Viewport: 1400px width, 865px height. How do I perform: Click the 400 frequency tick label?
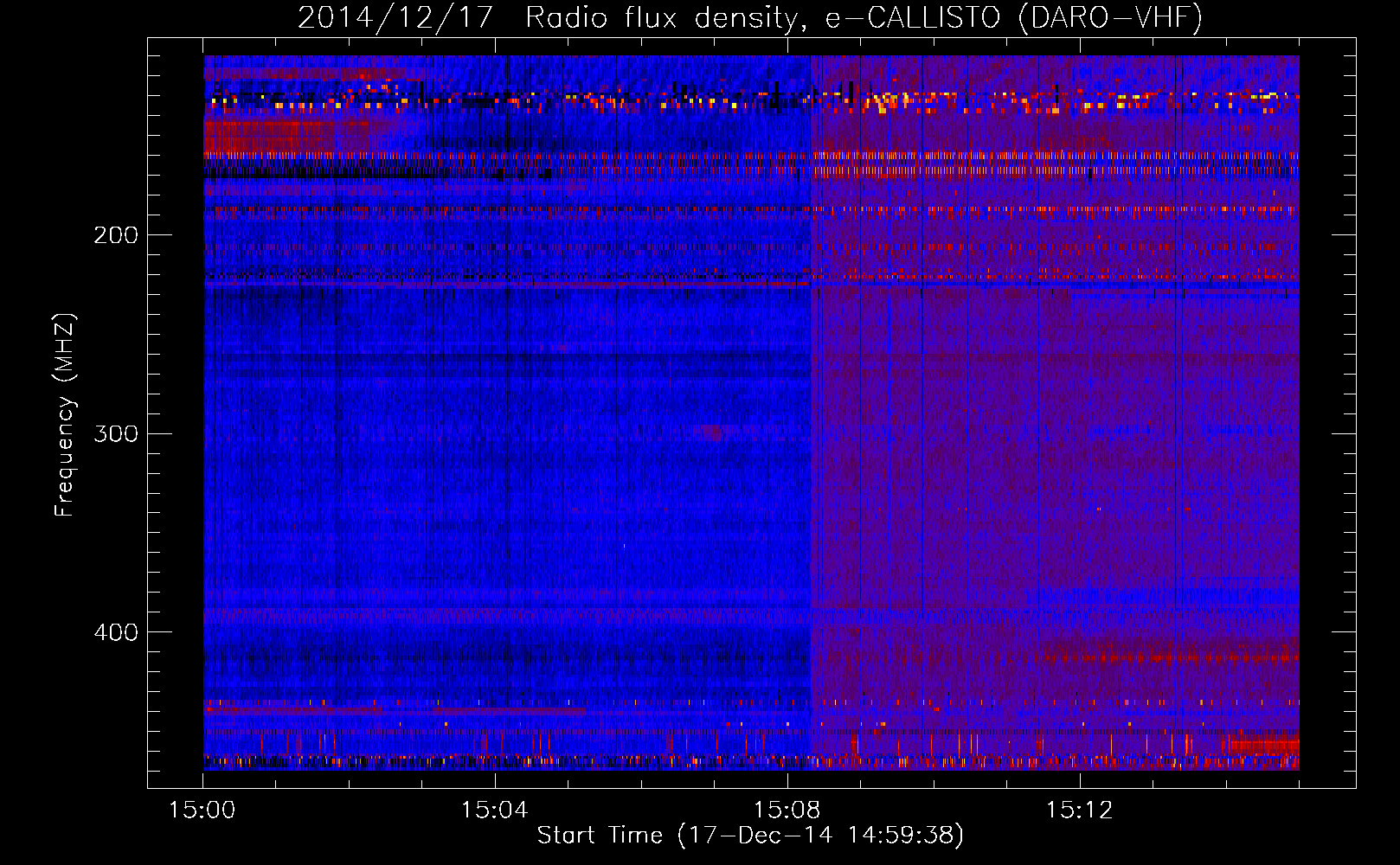(x=116, y=632)
